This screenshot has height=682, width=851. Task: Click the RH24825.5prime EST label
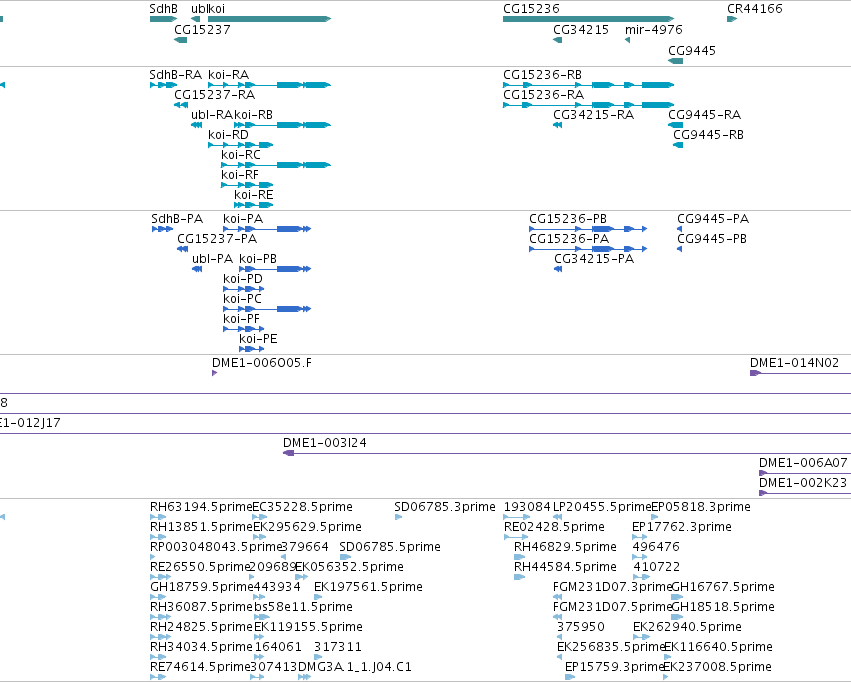point(201,628)
